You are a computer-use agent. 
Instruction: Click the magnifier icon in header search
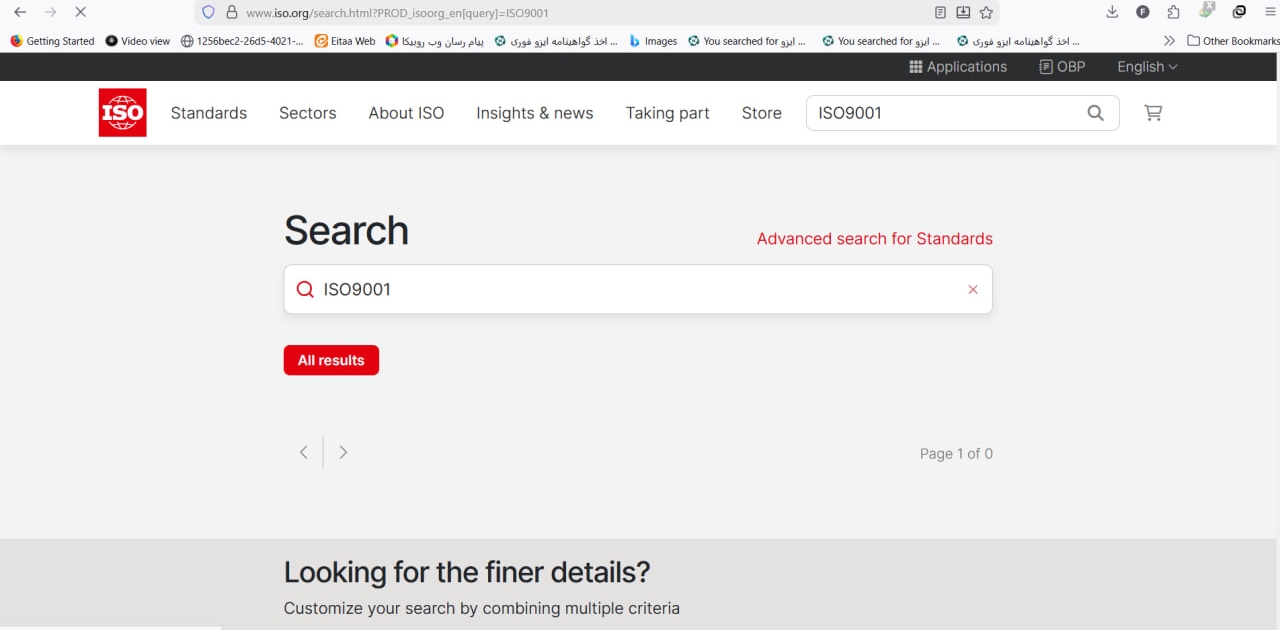pos(1095,113)
